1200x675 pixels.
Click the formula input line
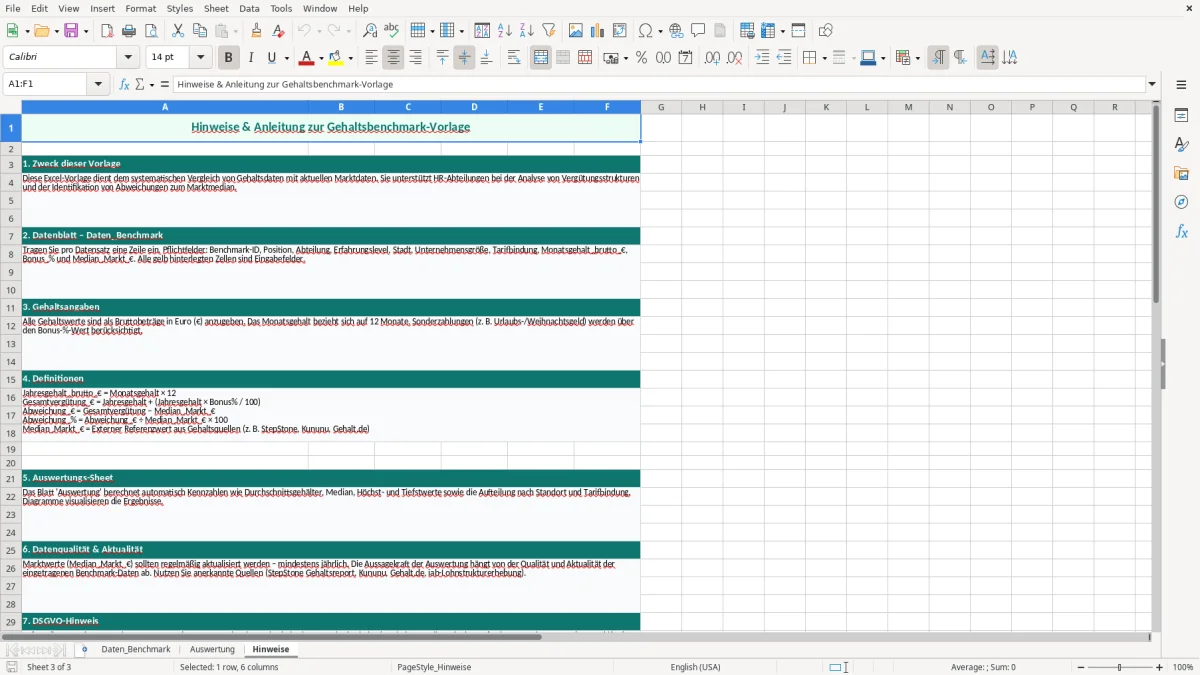(x=659, y=84)
